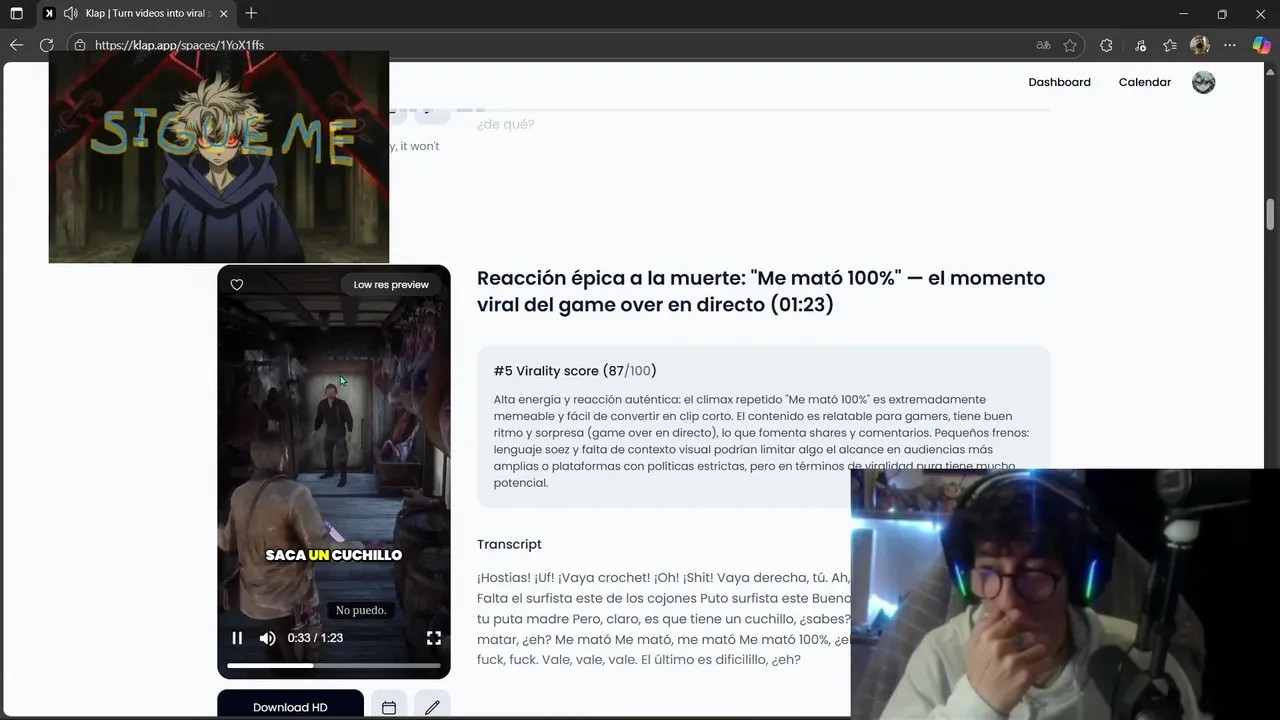Like the clip with heart icon

(x=237, y=285)
